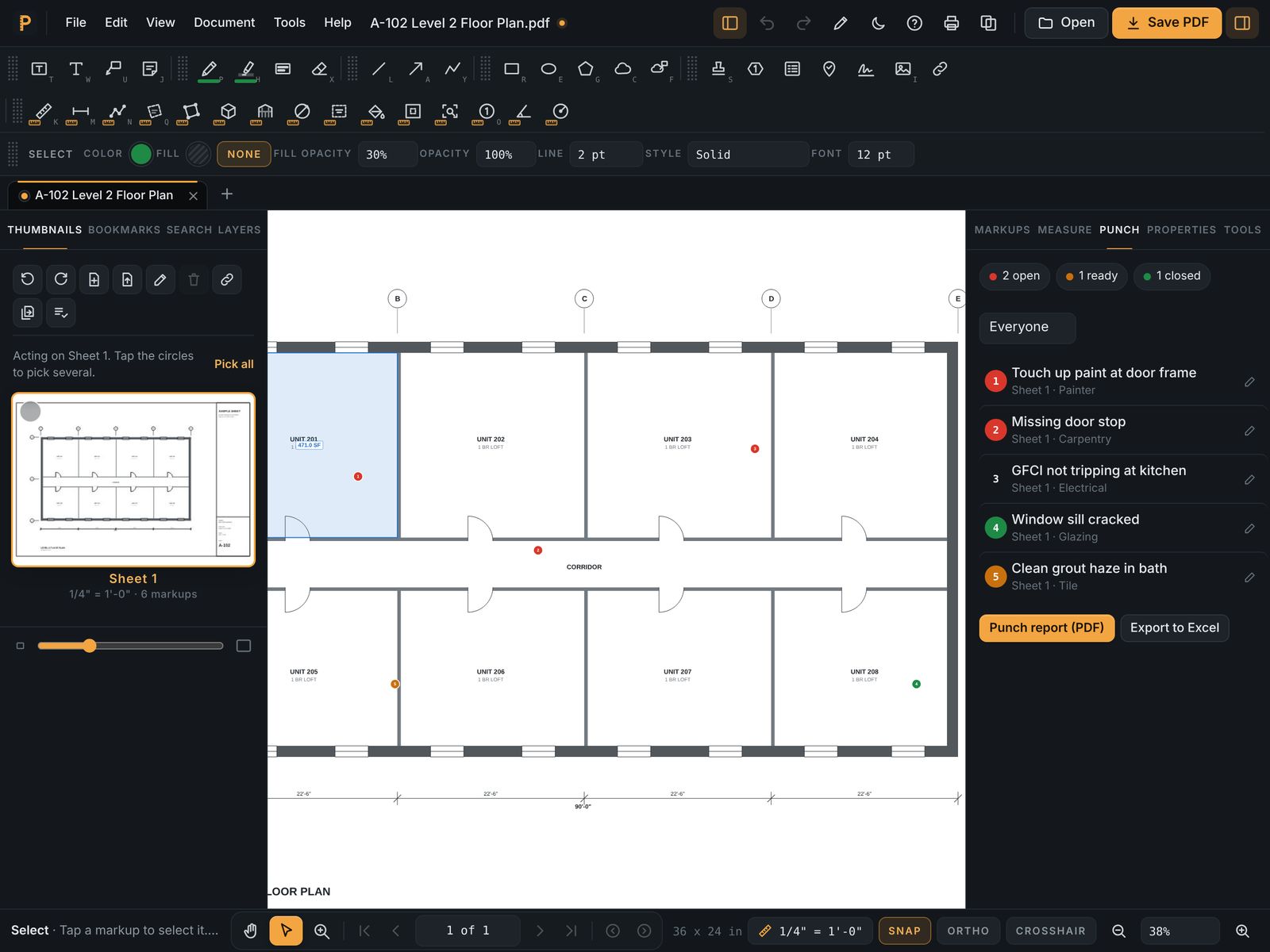Viewport: 1270px width, 952px height.
Task: Adjust the thumbnail size slider
Action: tap(130, 646)
